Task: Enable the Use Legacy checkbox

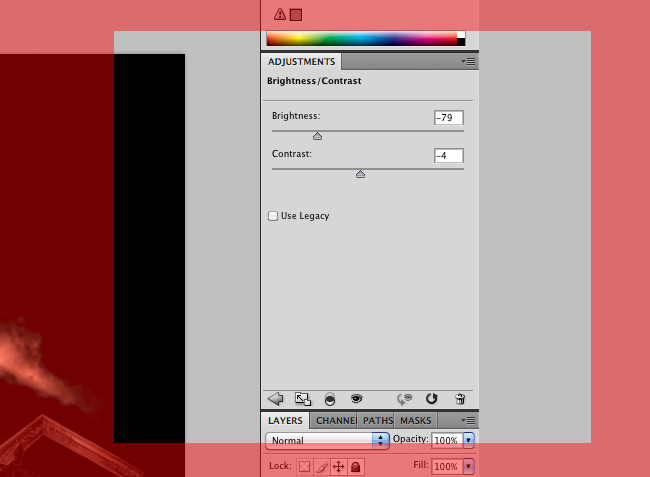Action: pyautogui.click(x=273, y=216)
